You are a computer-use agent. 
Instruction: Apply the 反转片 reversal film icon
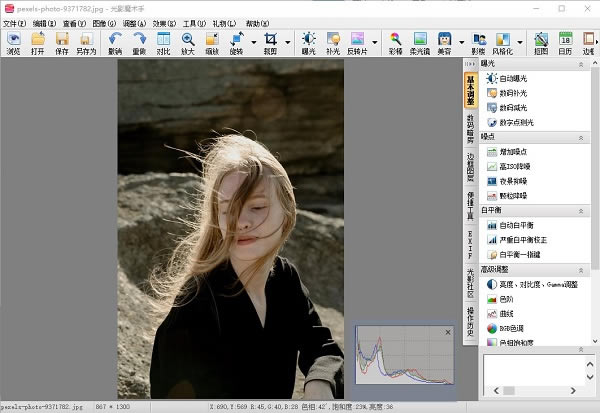357,43
